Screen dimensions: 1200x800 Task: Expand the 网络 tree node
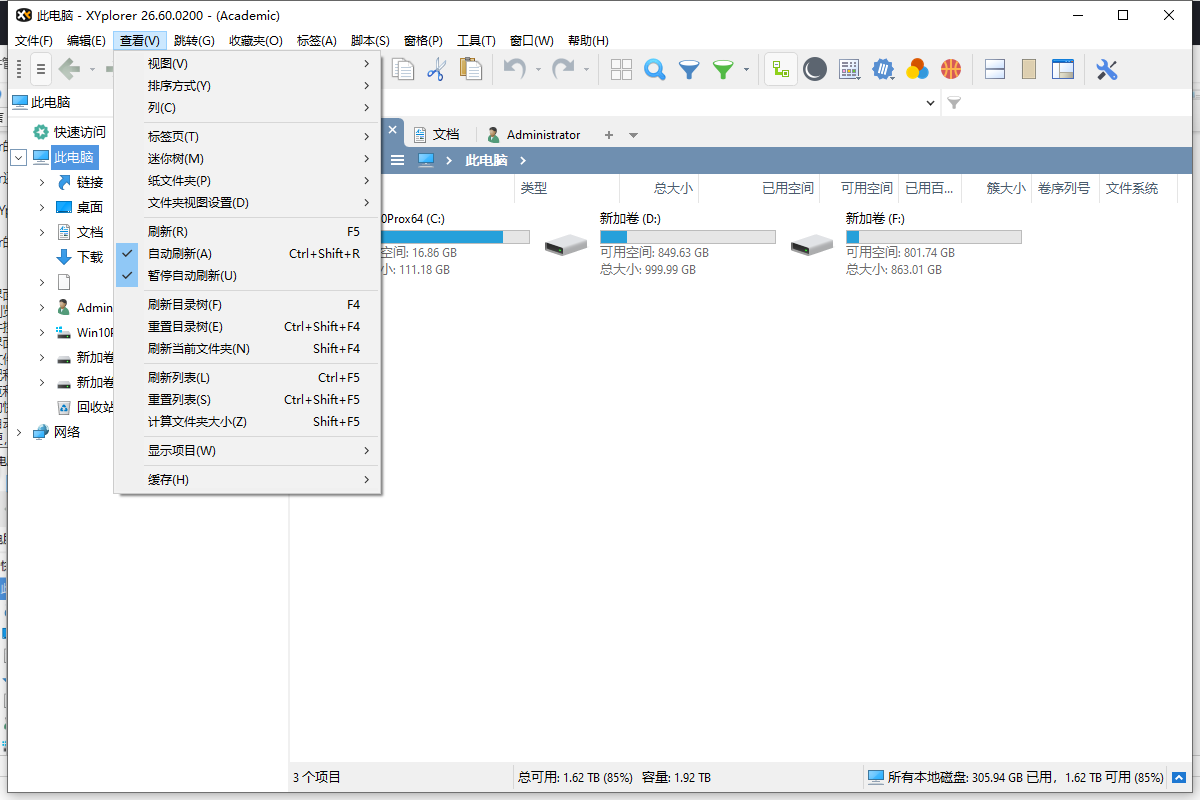(19, 432)
